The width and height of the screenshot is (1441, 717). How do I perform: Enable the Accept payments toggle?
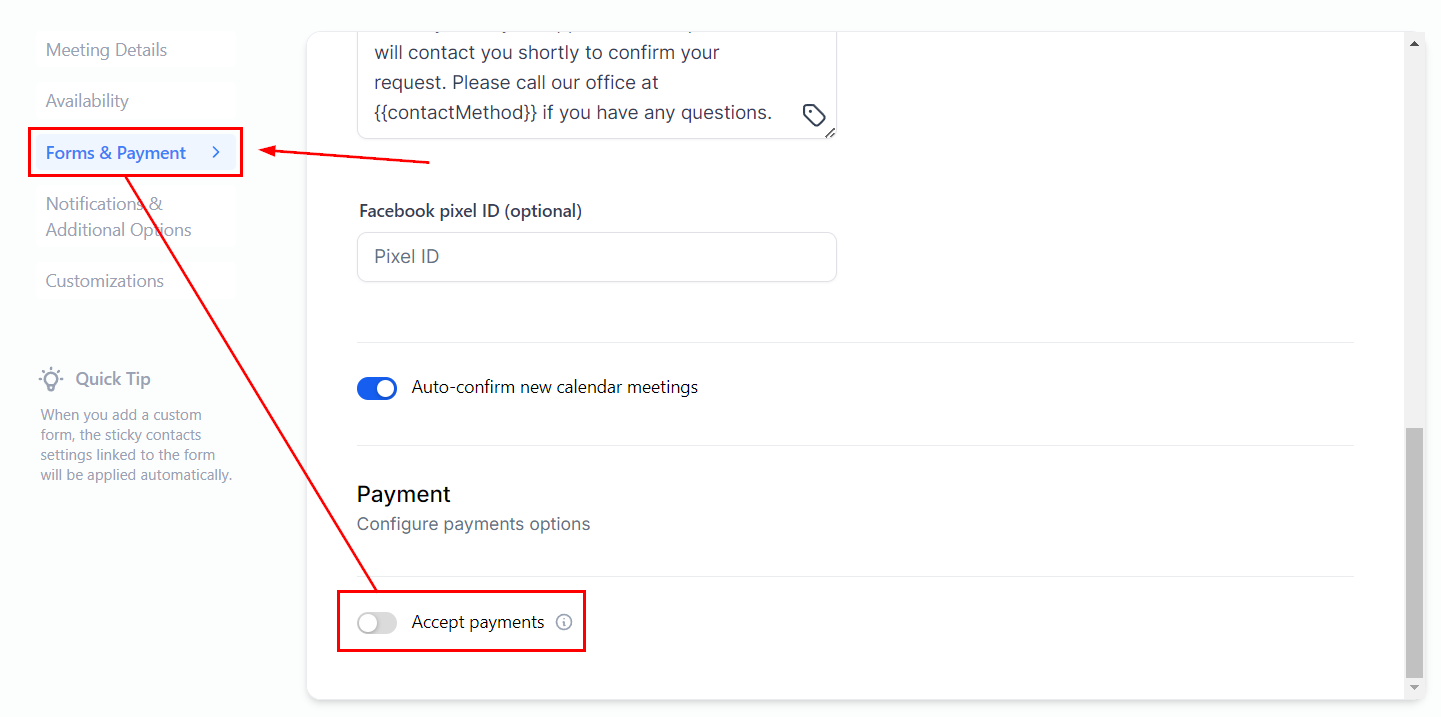point(377,623)
